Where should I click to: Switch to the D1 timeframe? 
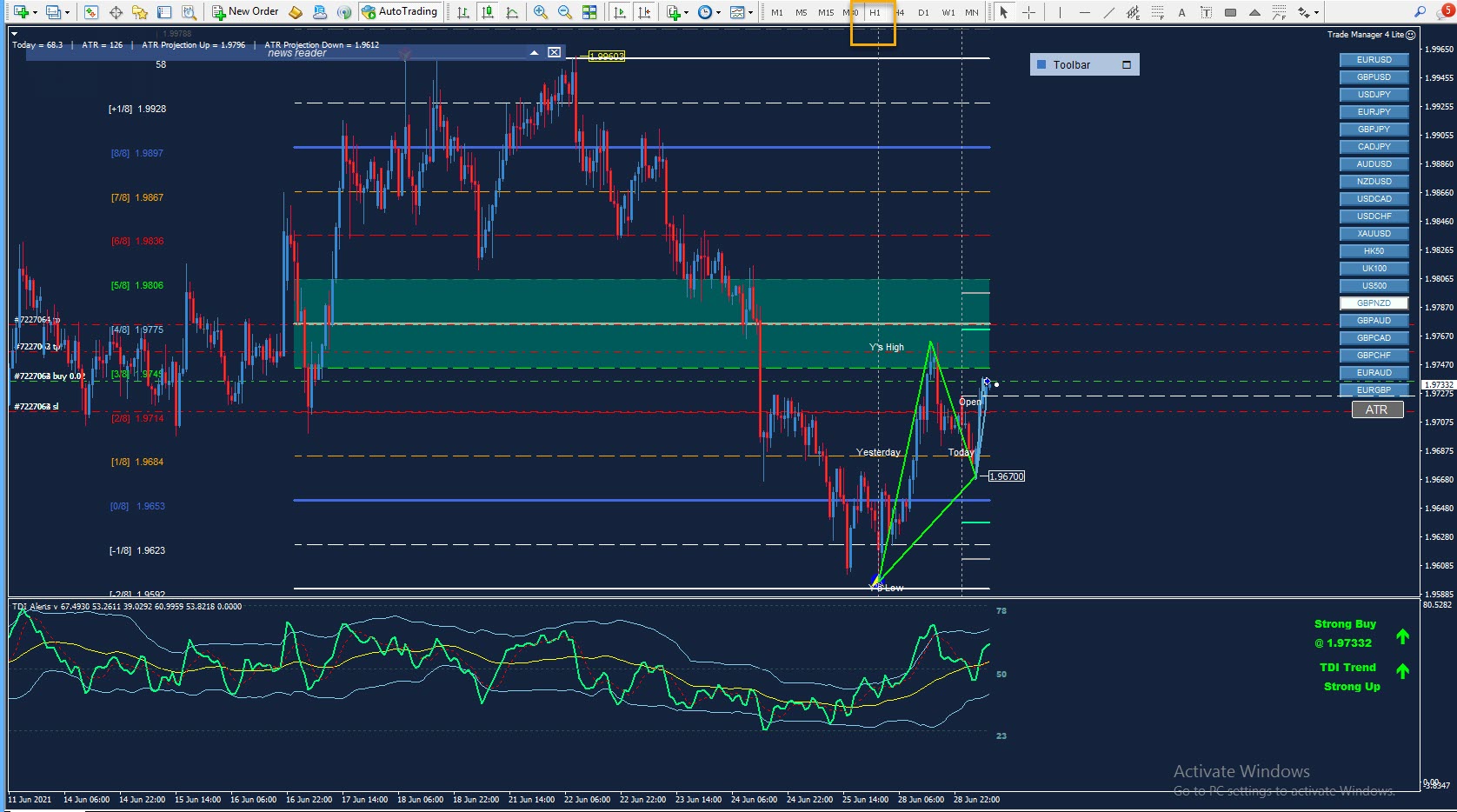point(924,12)
